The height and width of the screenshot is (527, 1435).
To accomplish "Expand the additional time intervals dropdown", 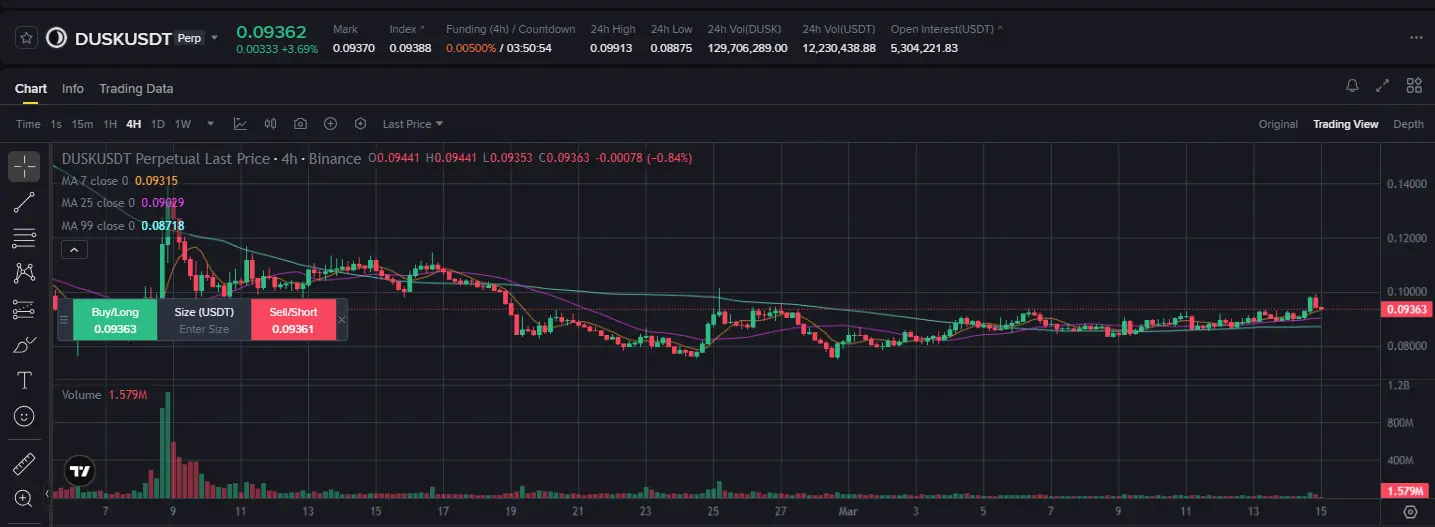I will [210, 124].
